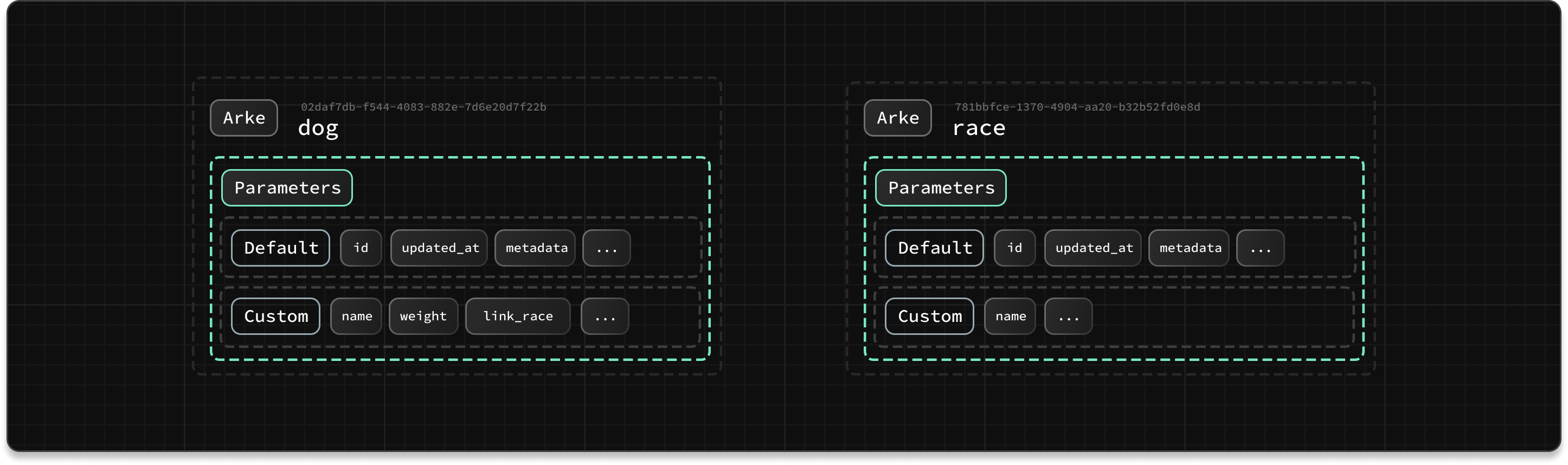
Task: Select the Custom group in race Arke
Action: point(929,317)
